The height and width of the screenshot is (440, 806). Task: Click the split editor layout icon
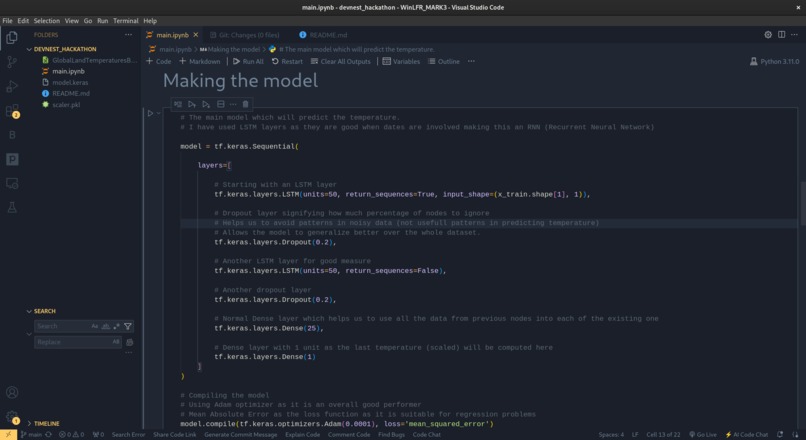(x=781, y=34)
